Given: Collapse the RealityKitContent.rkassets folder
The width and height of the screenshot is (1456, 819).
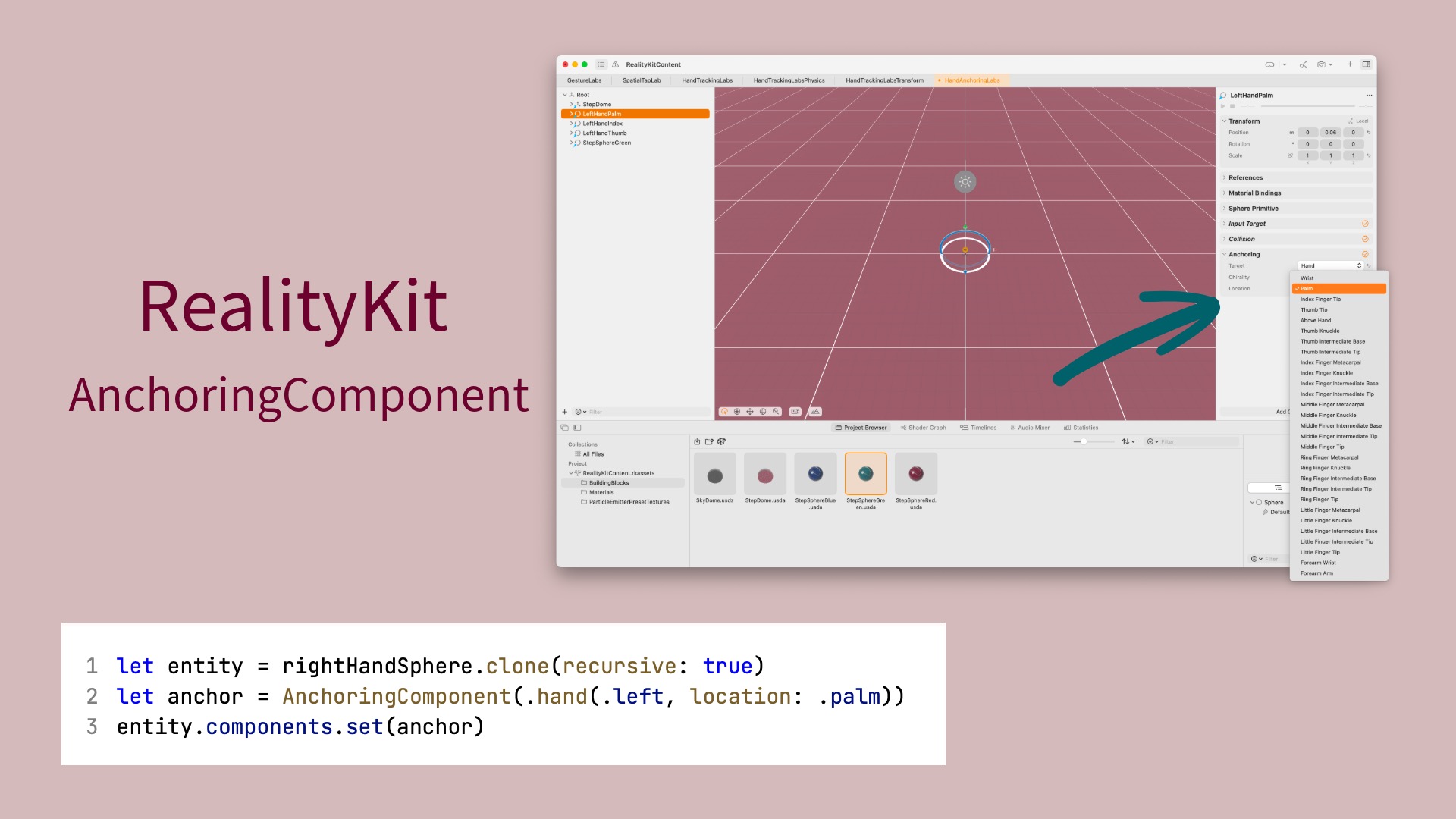Looking at the screenshot, I should pyautogui.click(x=571, y=473).
